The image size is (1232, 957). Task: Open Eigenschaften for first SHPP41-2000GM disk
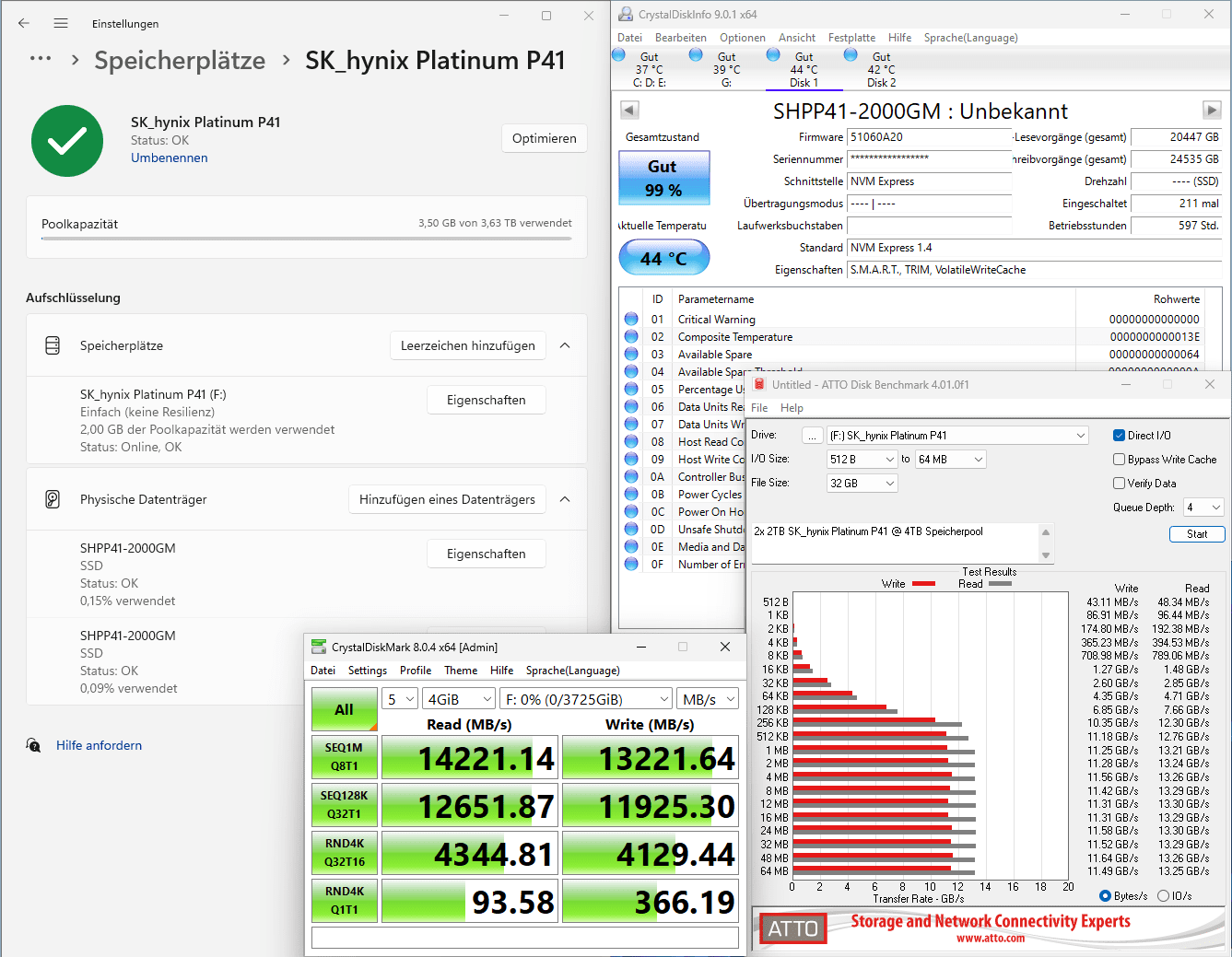tap(487, 554)
